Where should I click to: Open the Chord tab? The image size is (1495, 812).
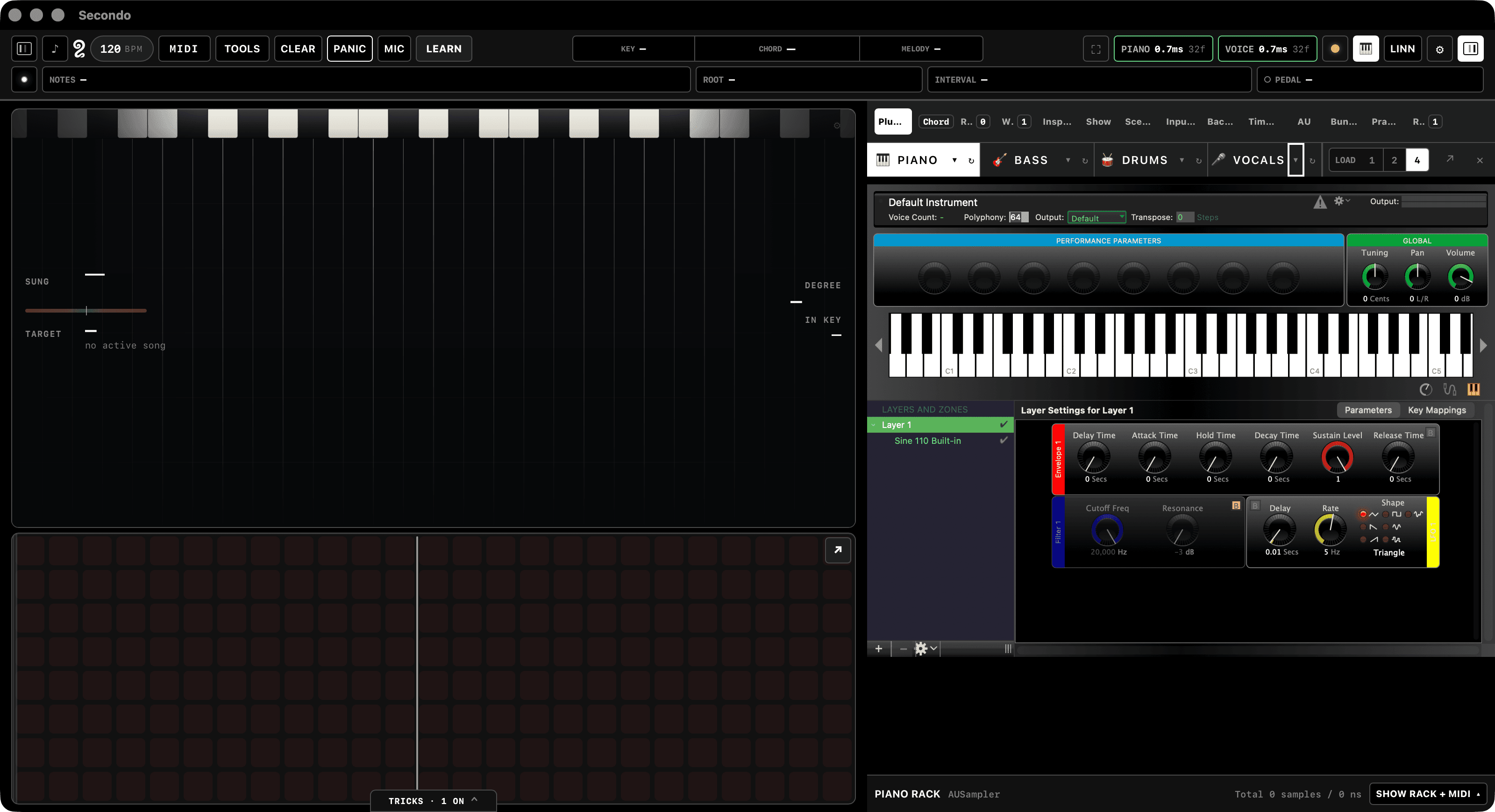coord(935,121)
